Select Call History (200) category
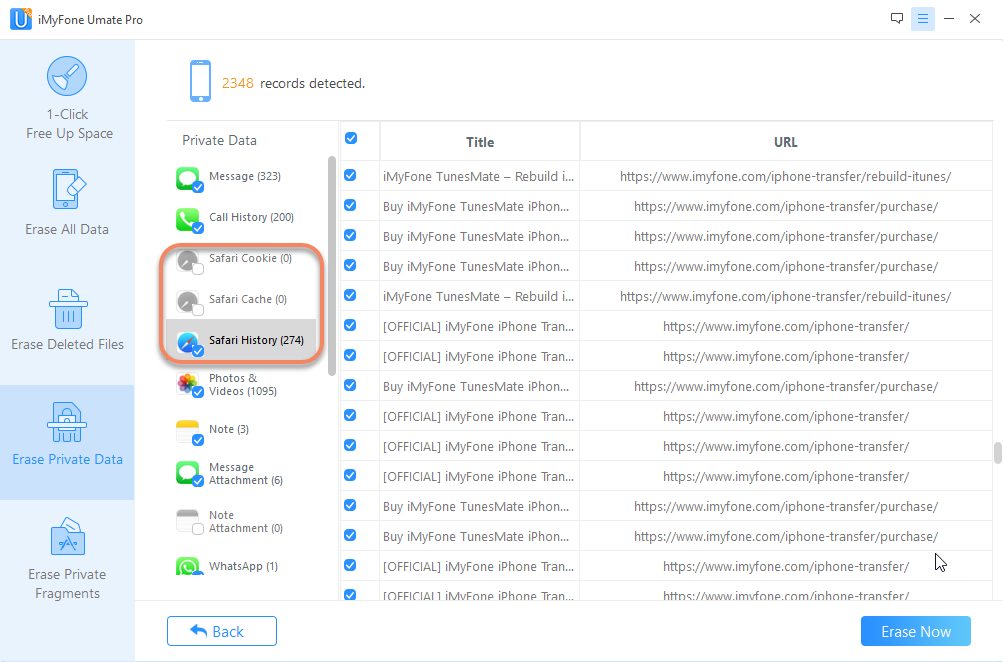The image size is (1003, 662). click(241, 217)
